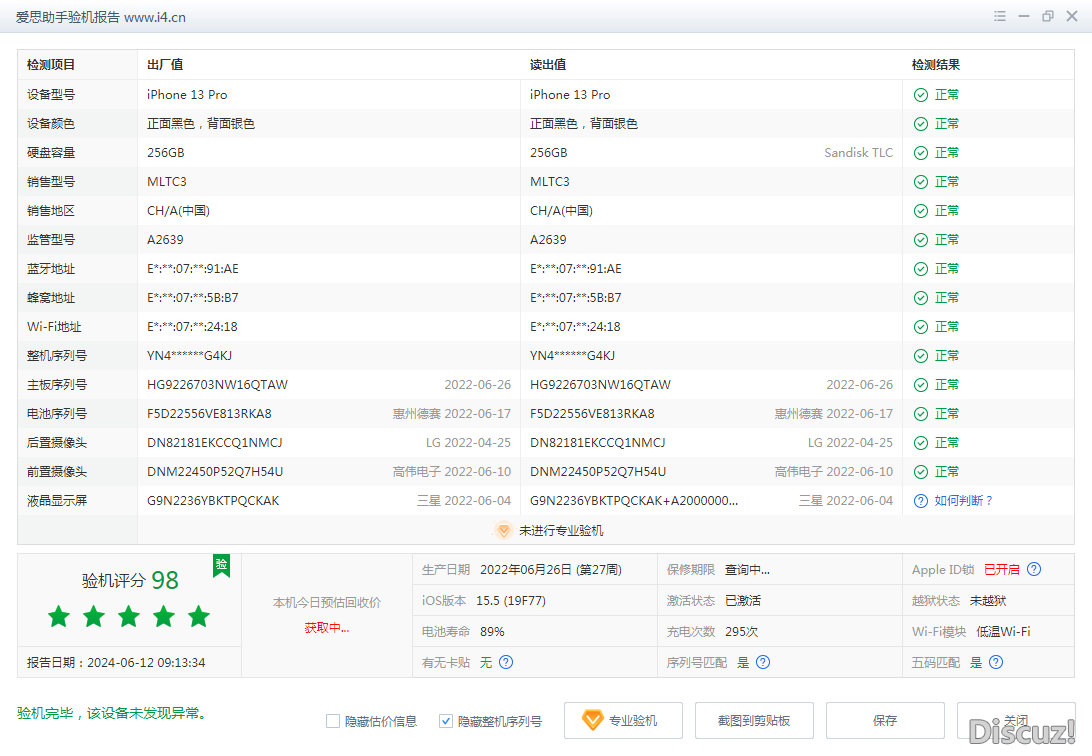Viewport: 1092px width, 756px height.
Task: Select the Sandisk TLC label
Action: pos(858,153)
